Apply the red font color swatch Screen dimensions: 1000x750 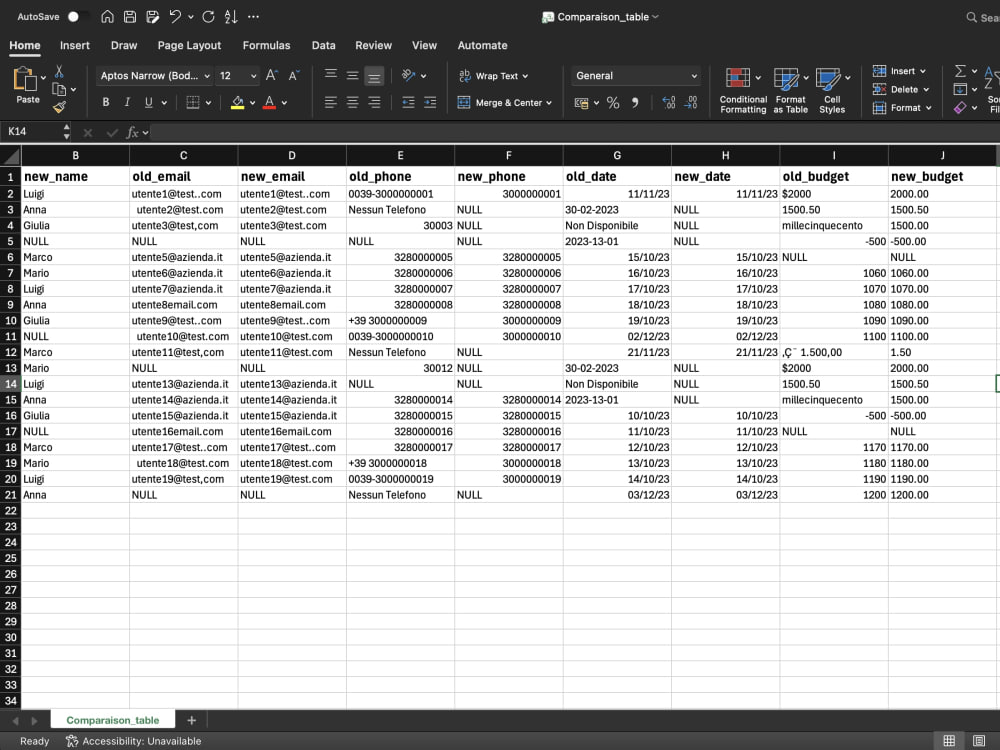269,102
